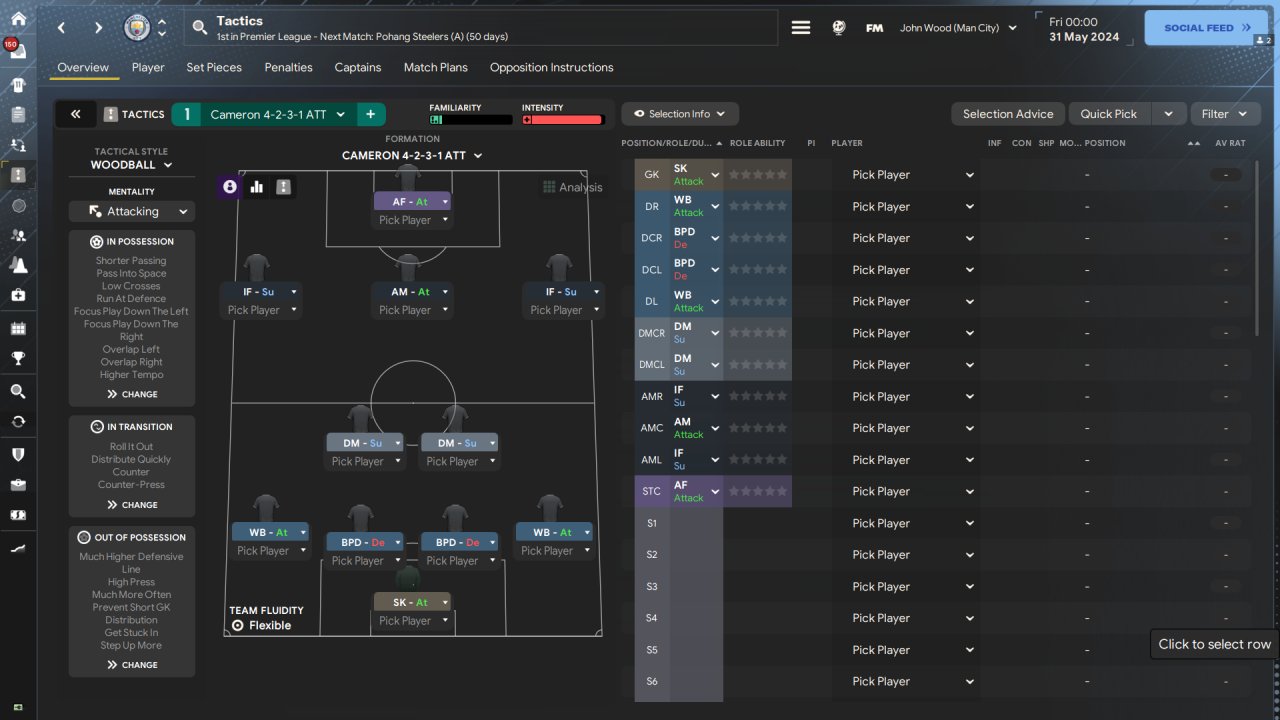
Task: Open the sidebar icon below the Squad shirt
Action: 18,115
